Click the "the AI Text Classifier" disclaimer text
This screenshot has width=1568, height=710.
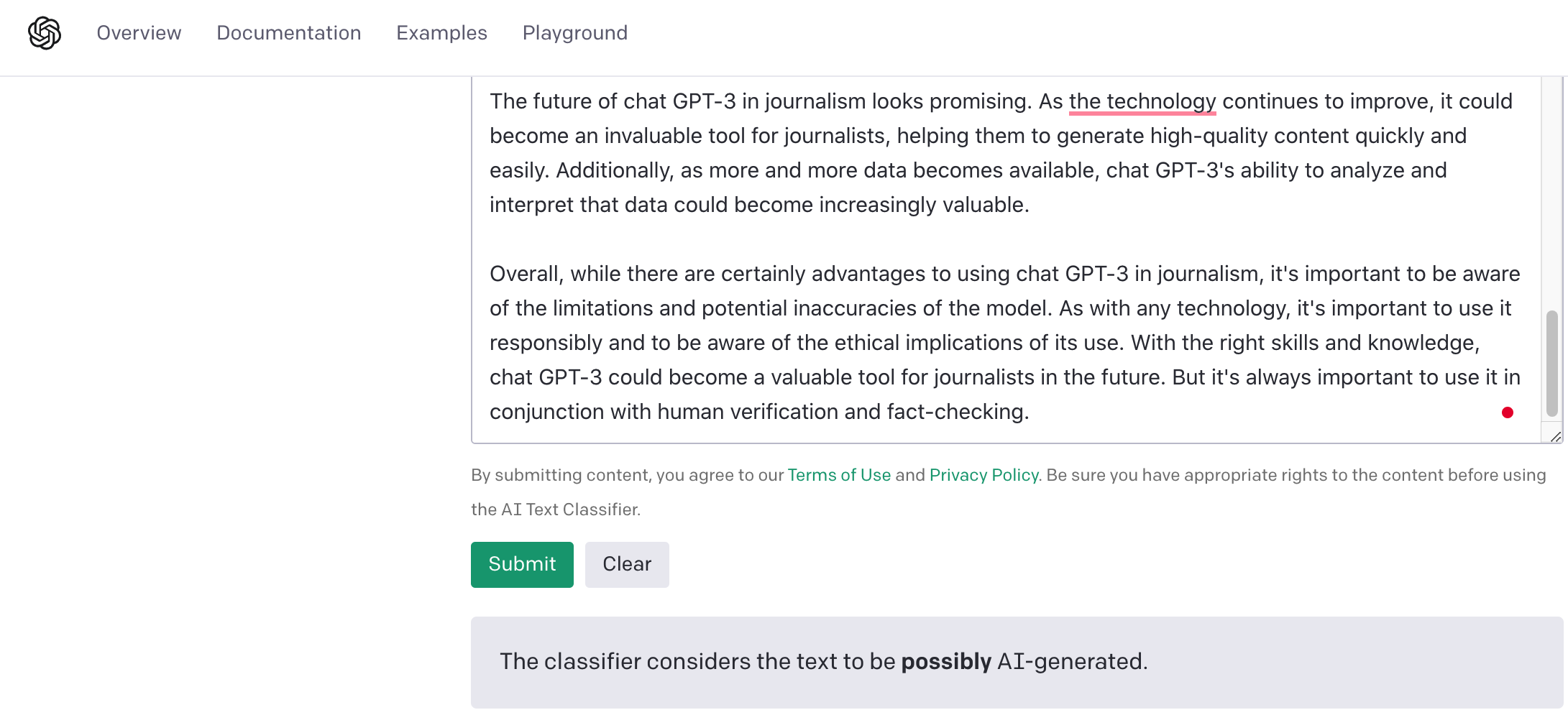coord(556,510)
